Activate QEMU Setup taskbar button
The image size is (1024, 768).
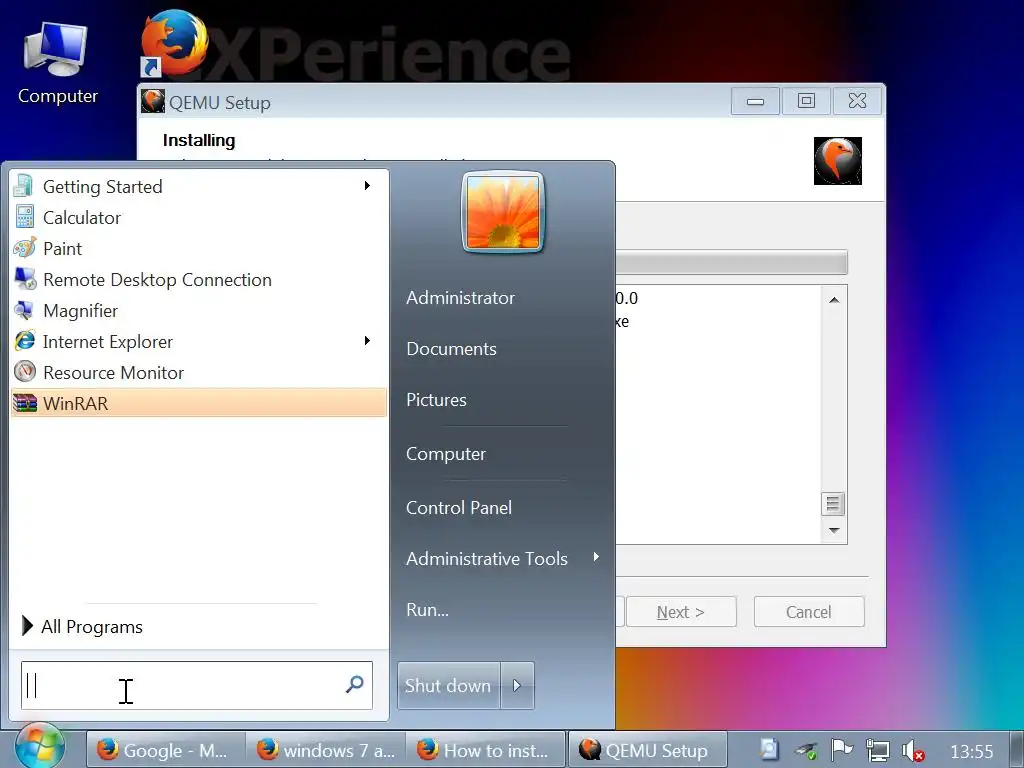tap(648, 750)
